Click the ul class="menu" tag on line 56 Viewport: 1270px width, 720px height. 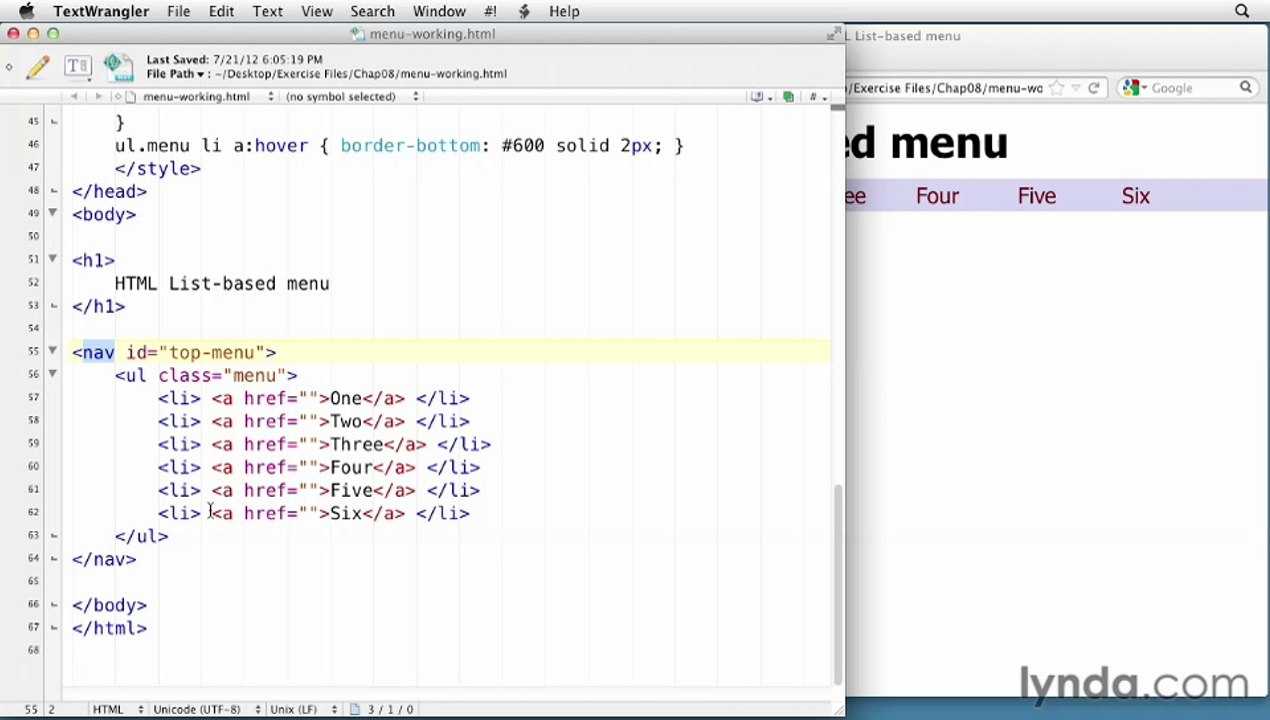[206, 375]
